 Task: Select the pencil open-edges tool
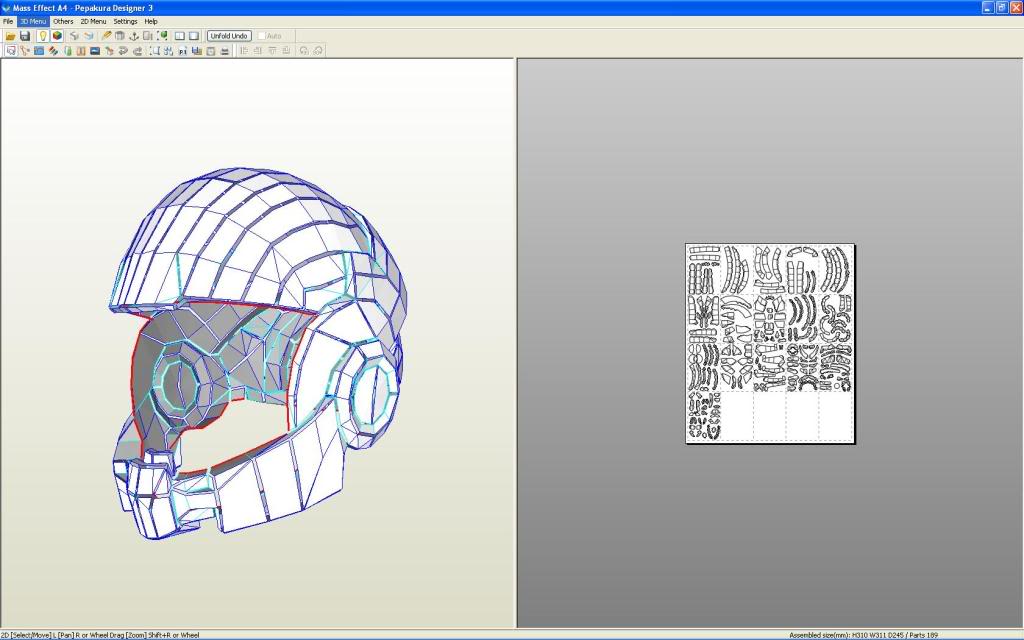pos(106,36)
